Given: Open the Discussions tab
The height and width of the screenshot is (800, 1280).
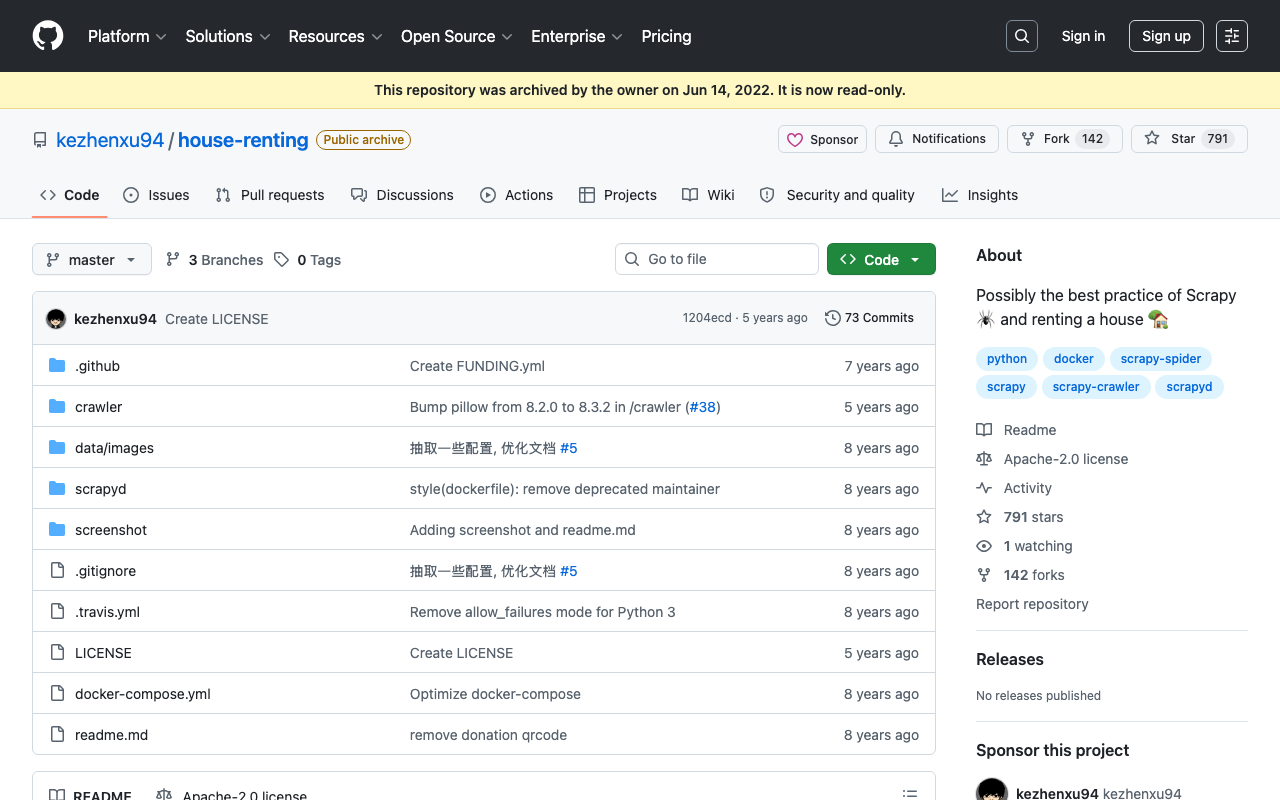Looking at the screenshot, I should (x=402, y=195).
